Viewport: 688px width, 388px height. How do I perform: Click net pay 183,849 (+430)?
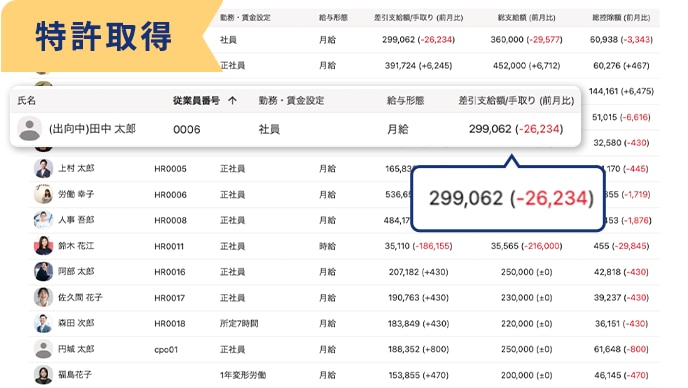coord(418,324)
